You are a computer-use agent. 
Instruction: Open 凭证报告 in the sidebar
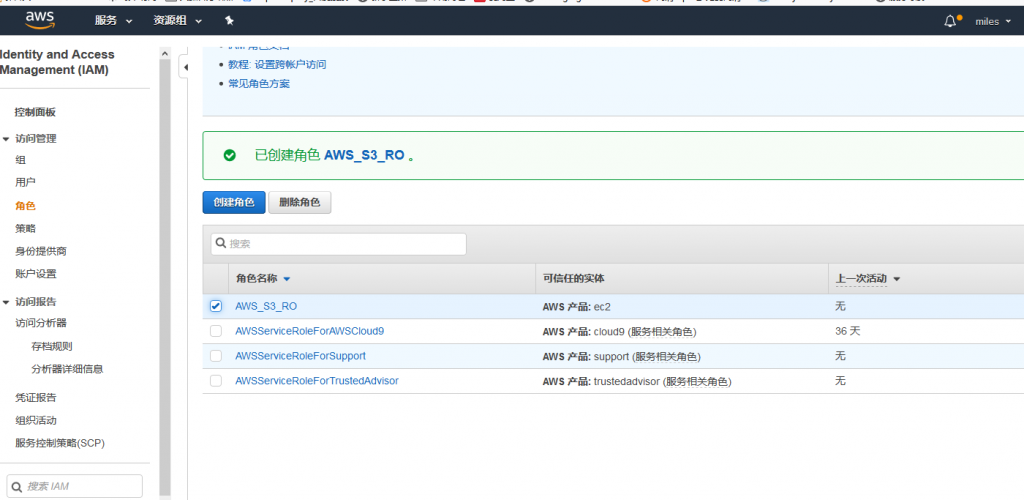point(35,398)
